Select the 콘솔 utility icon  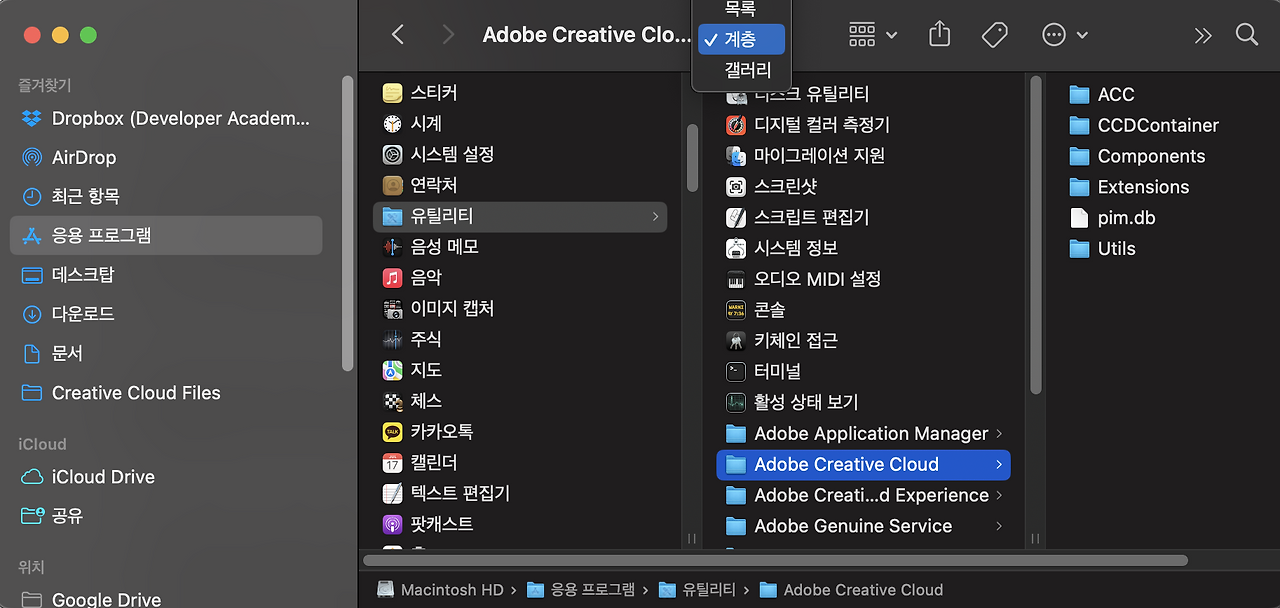764,309
